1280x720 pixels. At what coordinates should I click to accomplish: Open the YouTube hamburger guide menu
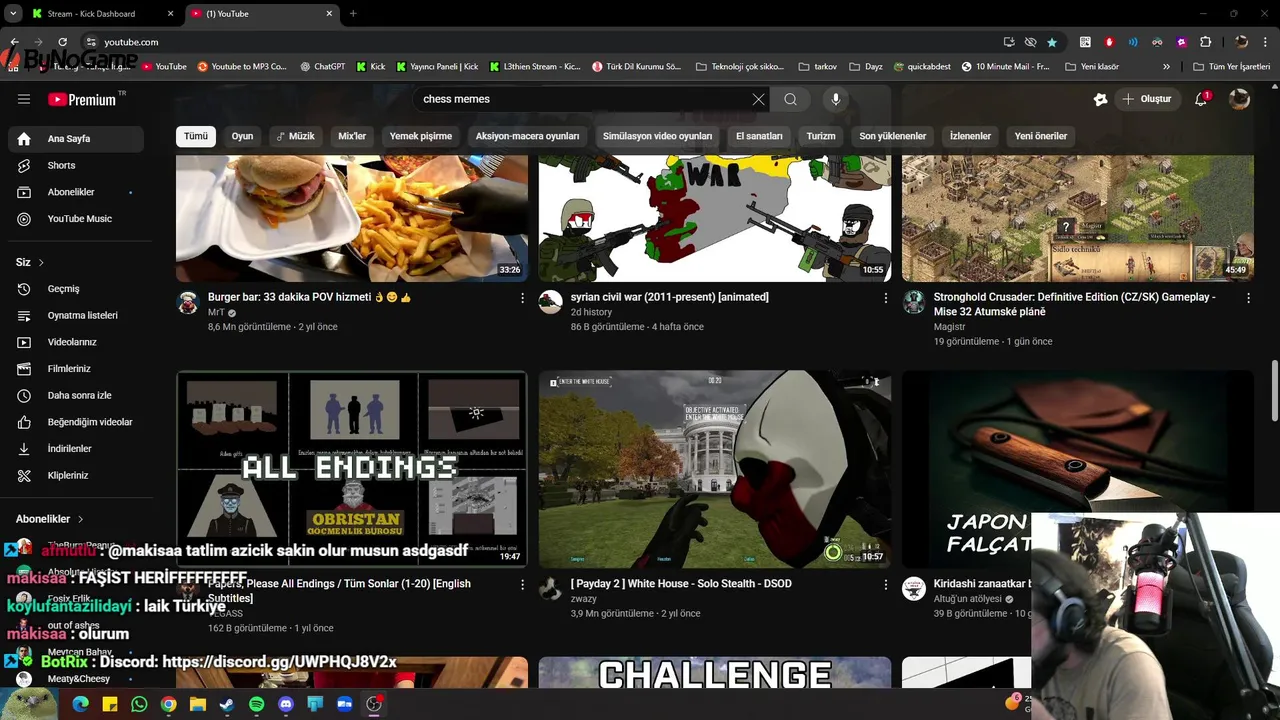tap(24, 99)
